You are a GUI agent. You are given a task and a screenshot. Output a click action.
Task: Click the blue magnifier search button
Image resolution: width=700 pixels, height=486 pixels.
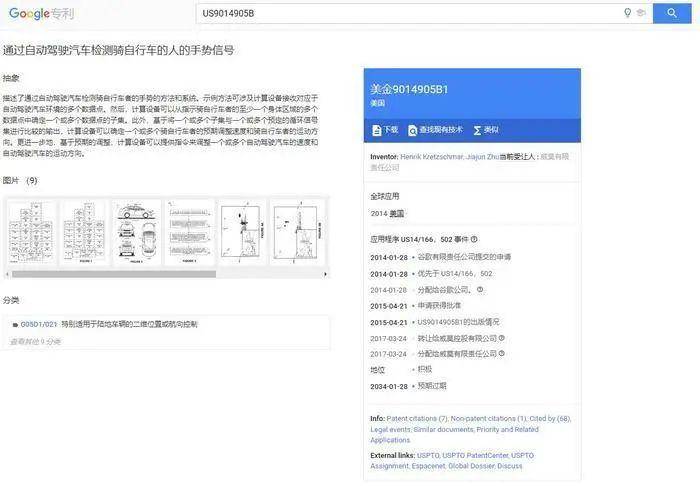(x=672, y=13)
